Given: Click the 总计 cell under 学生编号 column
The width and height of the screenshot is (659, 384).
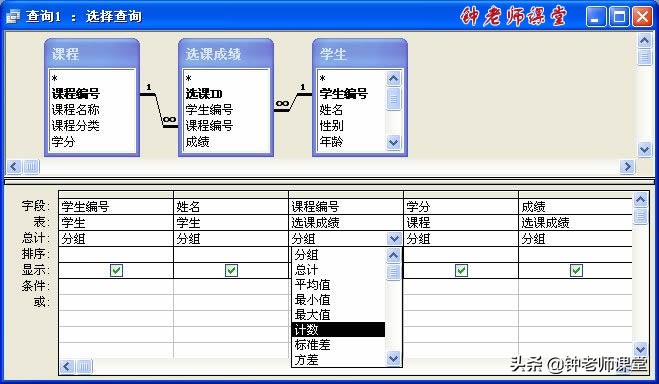Looking at the screenshot, I should pyautogui.click(x=116, y=239).
